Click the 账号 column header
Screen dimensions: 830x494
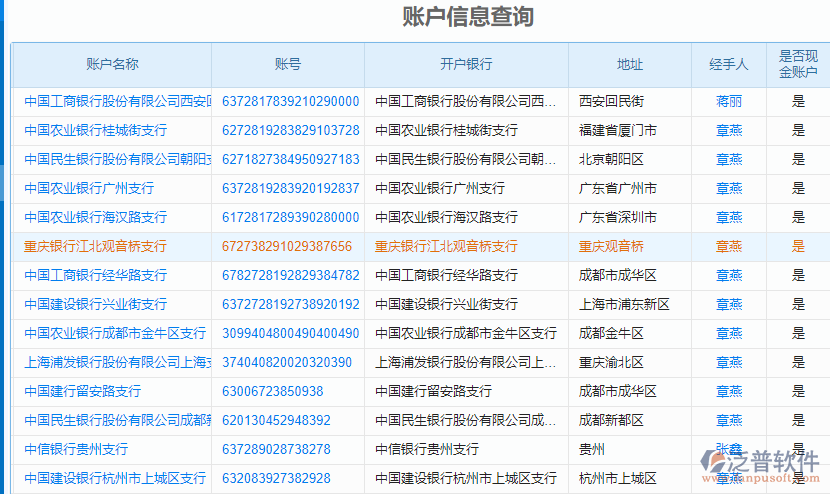pos(288,65)
